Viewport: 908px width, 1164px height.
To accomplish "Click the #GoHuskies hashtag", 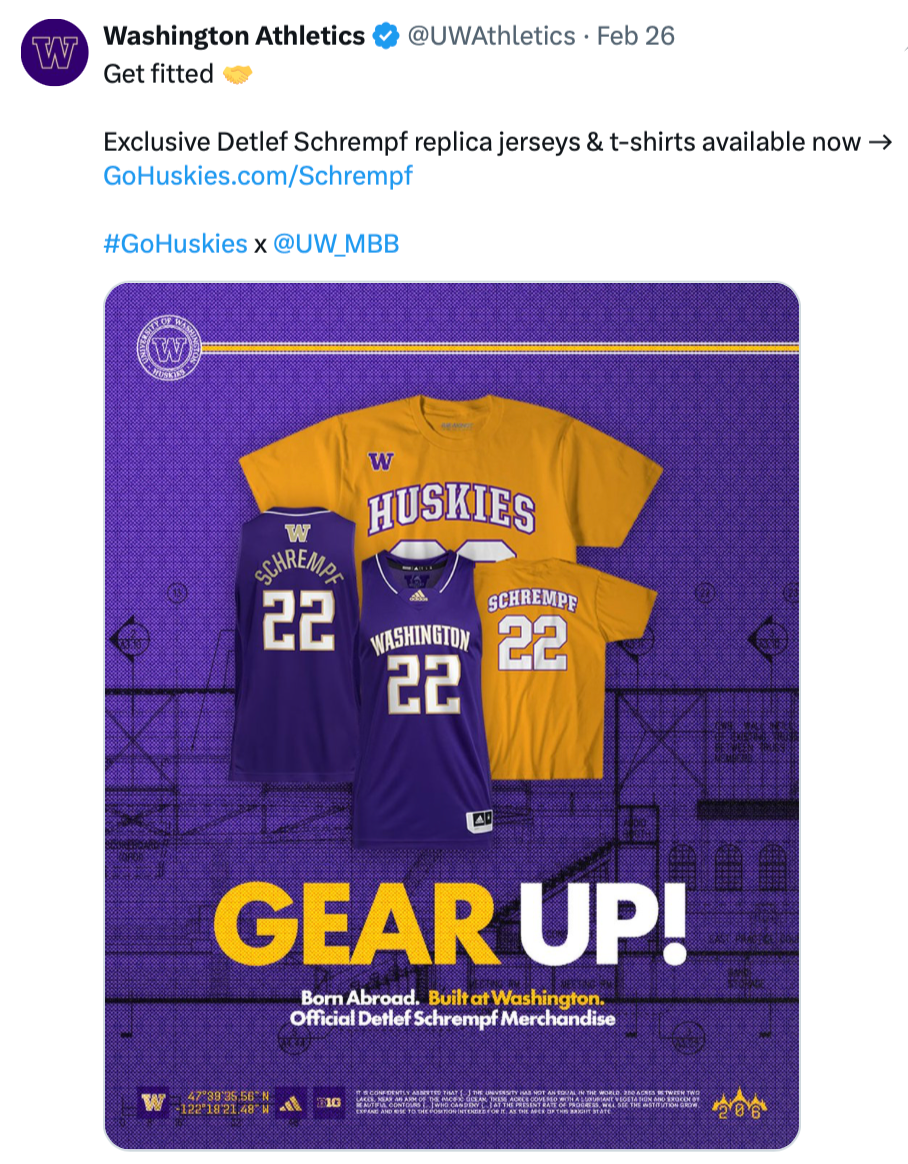I will tap(175, 244).
